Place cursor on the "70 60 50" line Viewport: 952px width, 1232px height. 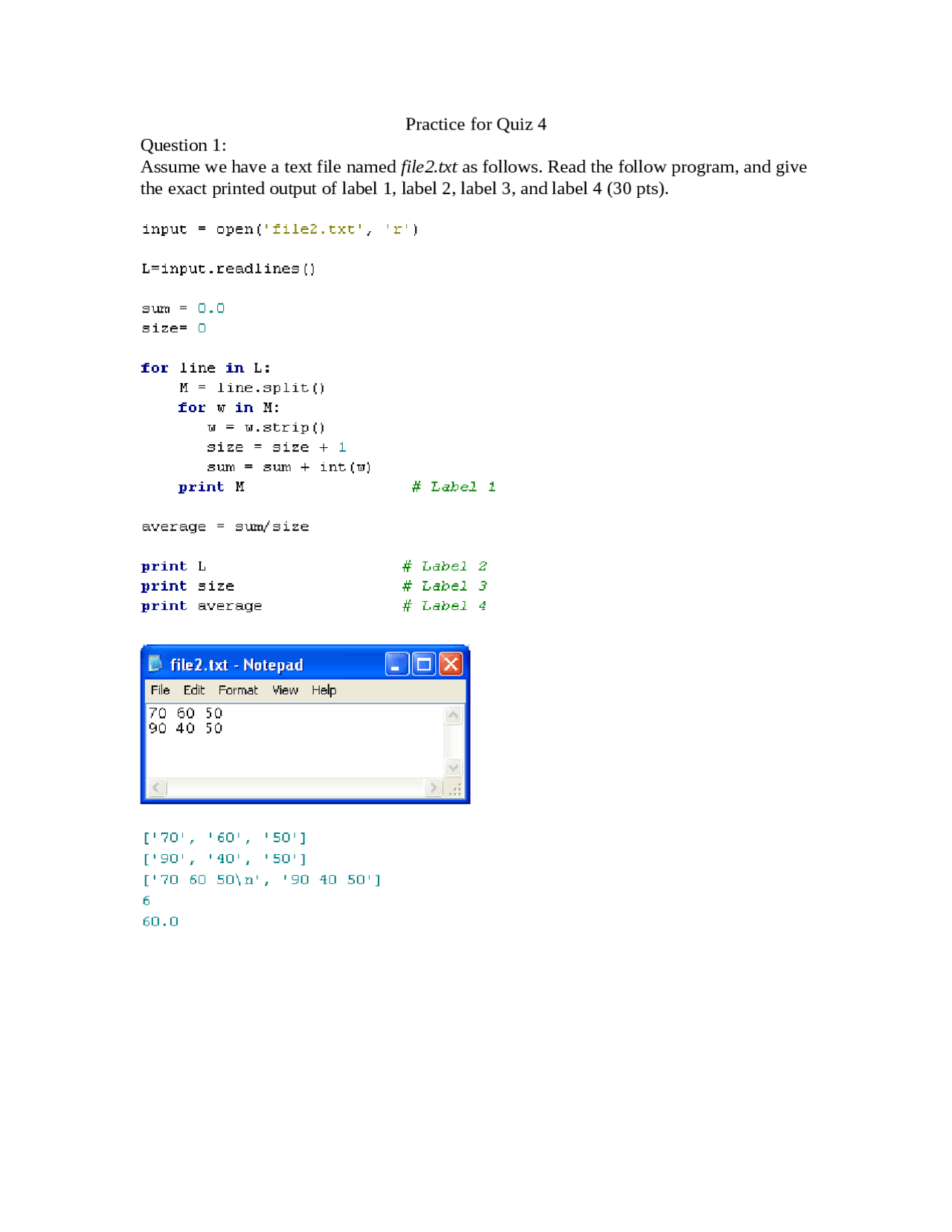coord(186,713)
